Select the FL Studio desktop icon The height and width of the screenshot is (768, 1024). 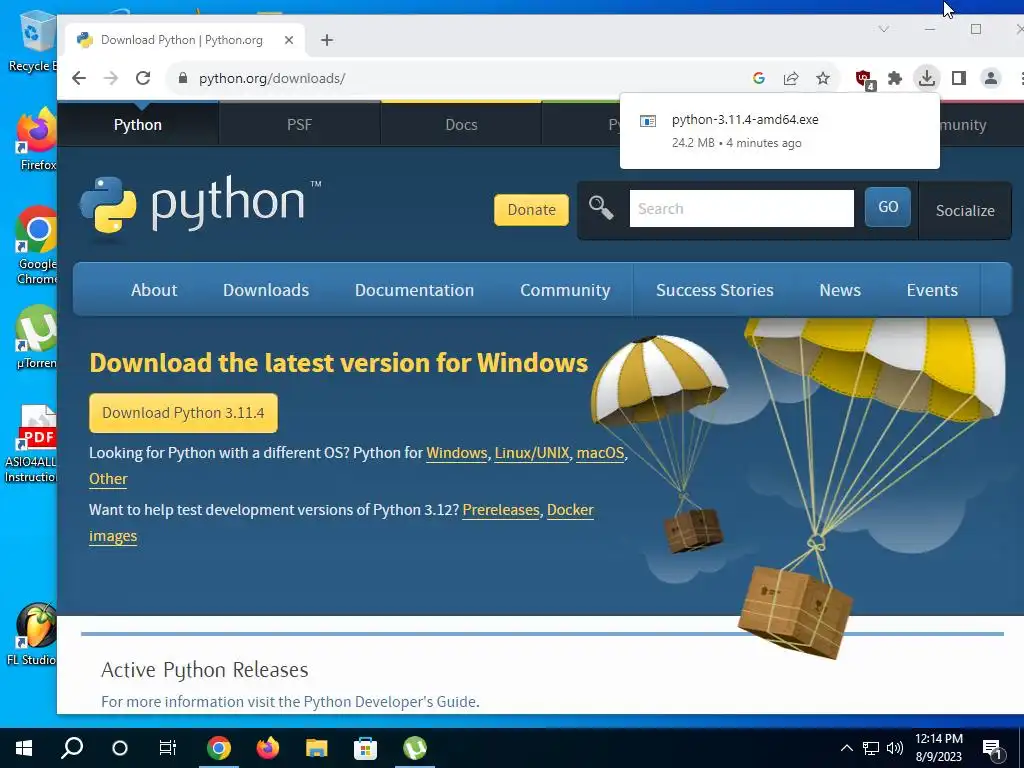pos(31,634)
